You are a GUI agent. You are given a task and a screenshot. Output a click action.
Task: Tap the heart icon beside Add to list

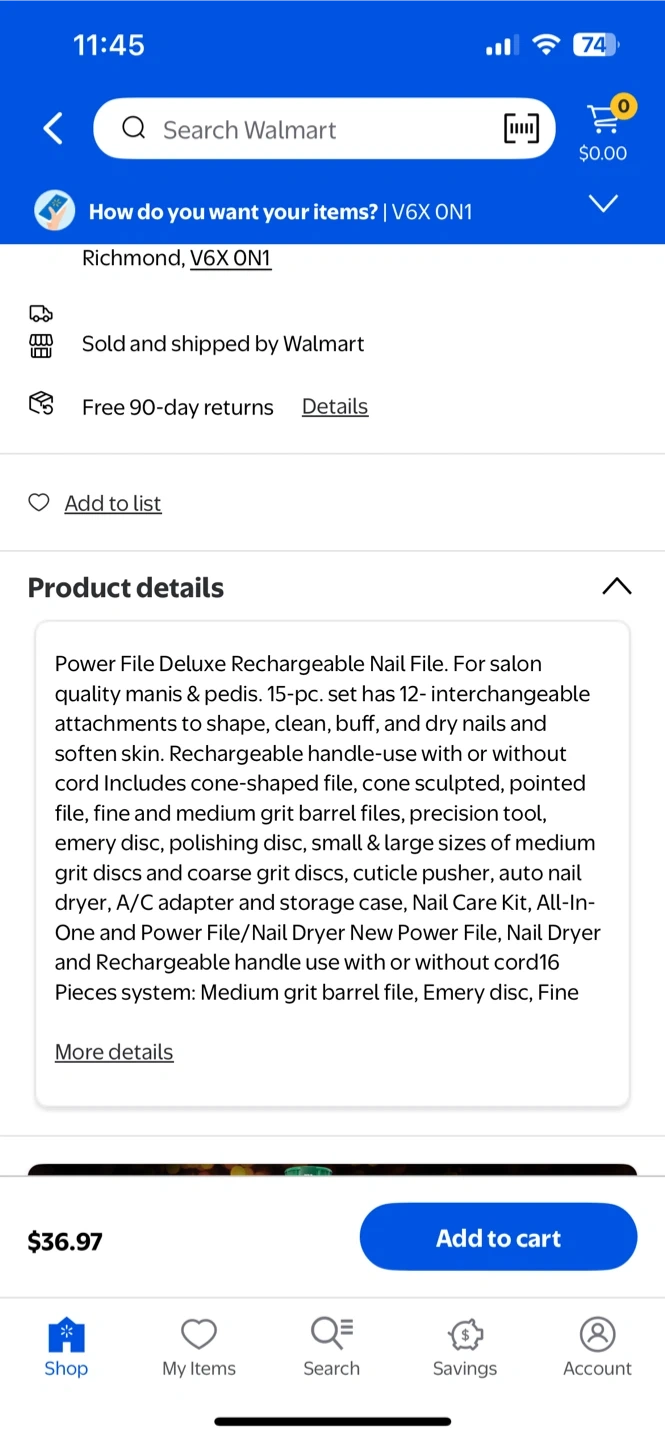click(x=39, y=503)
